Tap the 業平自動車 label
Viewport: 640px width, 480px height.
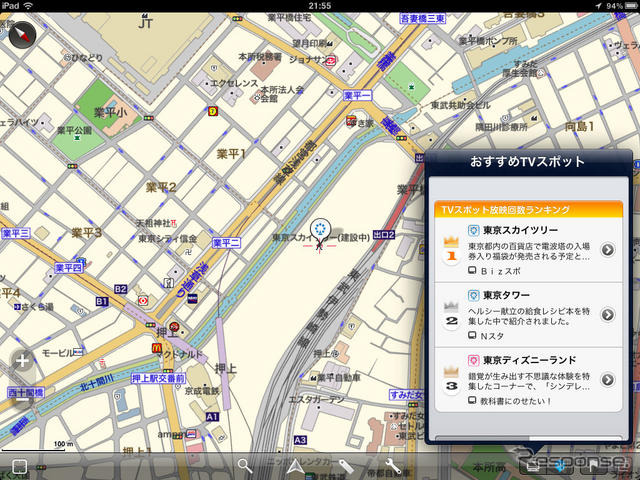pyautogui.click(x=338, y=378)
